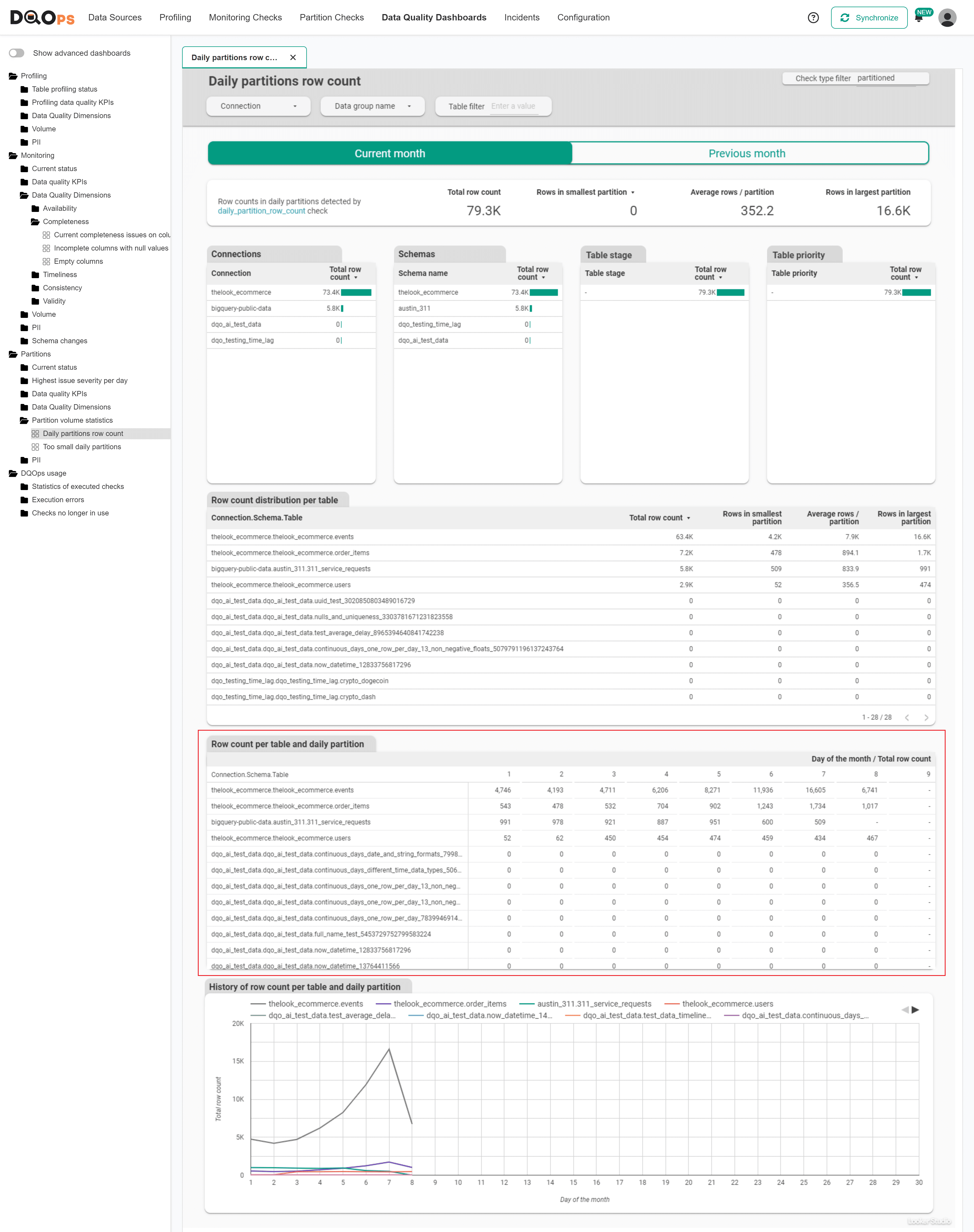Collapse the Completeness folder

35,222
